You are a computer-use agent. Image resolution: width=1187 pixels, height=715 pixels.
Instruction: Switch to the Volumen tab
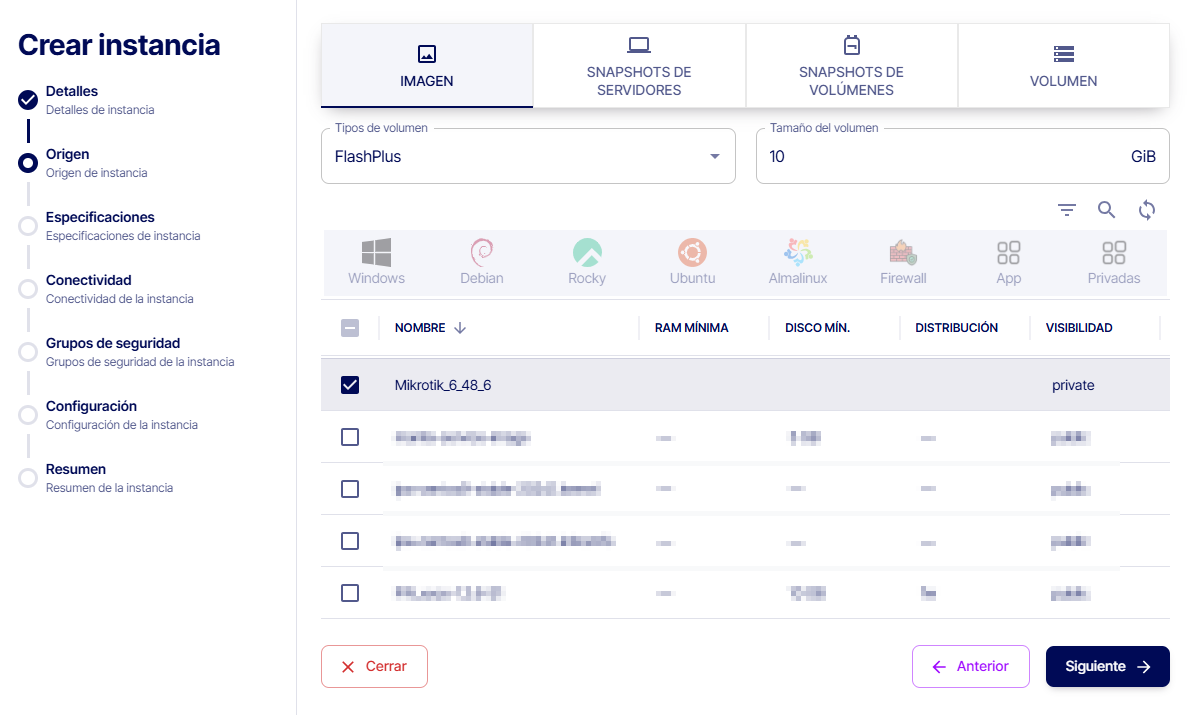click(1063, 66)
